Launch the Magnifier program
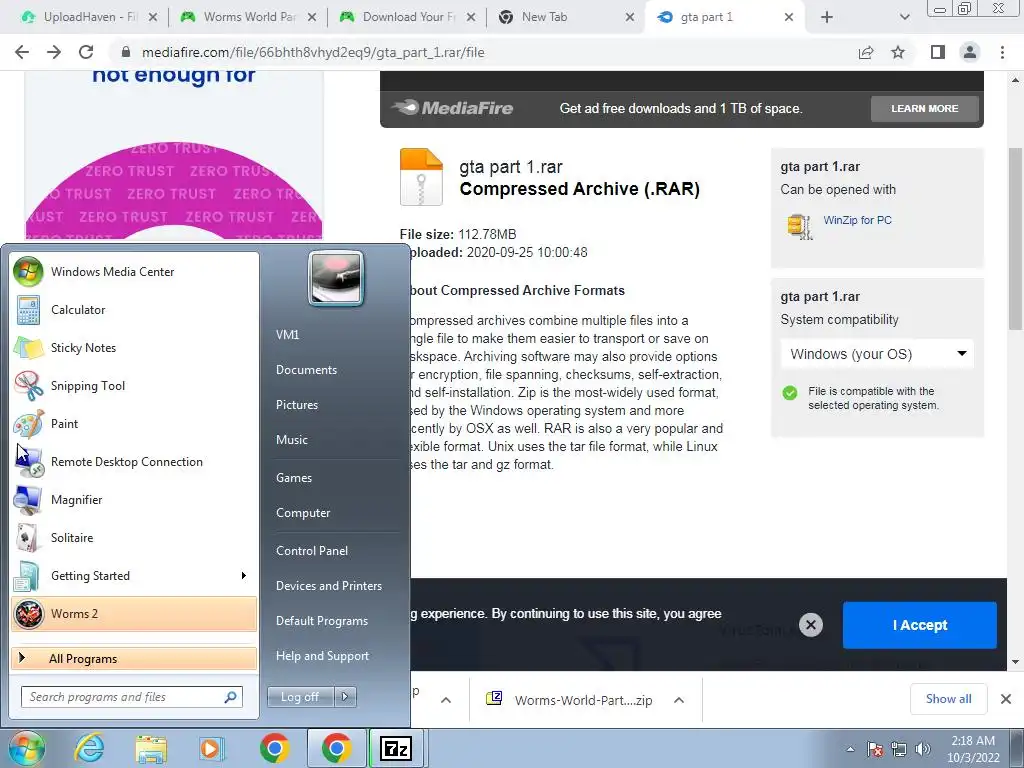Screen dimensions: 1024x768 134,500
